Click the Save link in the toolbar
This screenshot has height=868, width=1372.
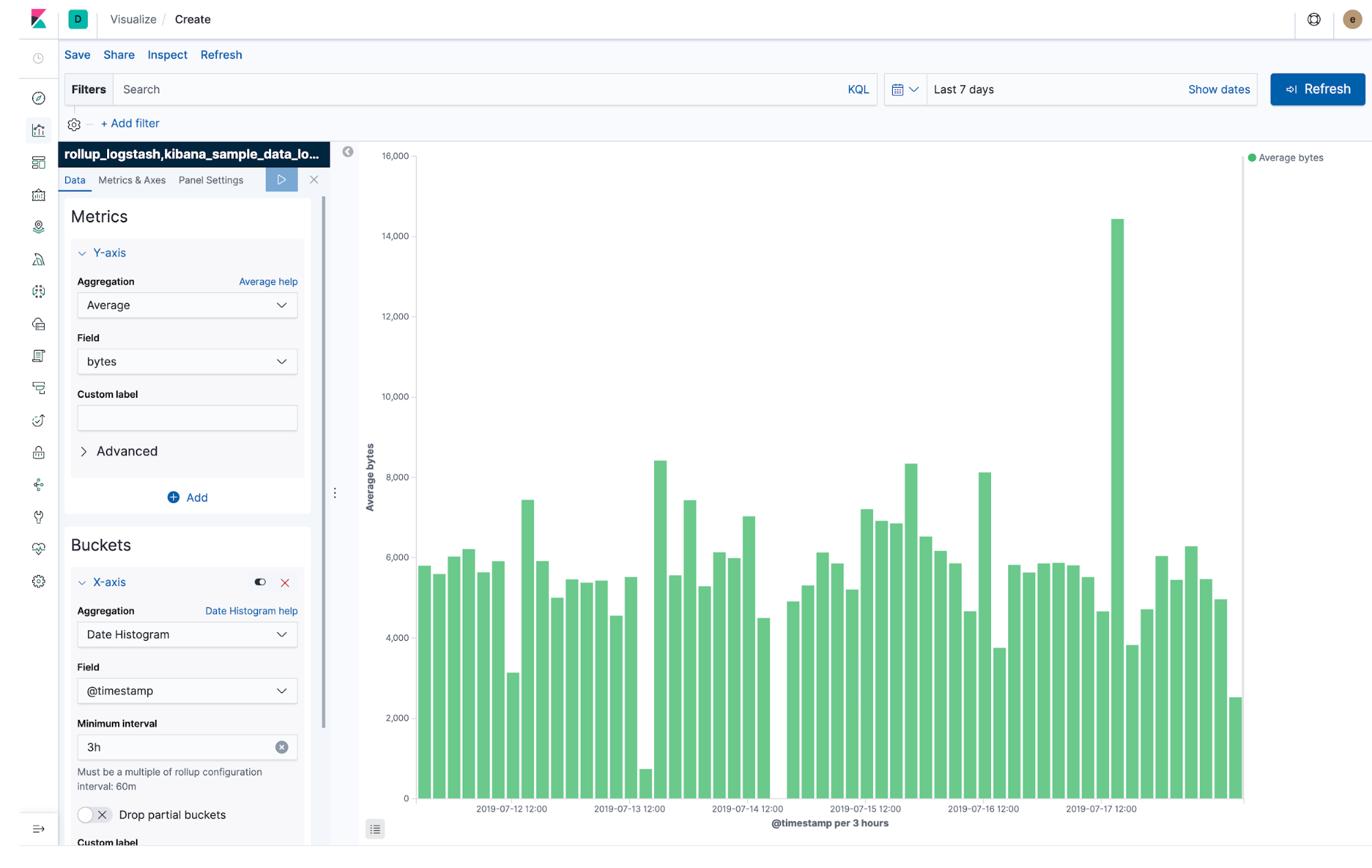click(x=77, y=55)
